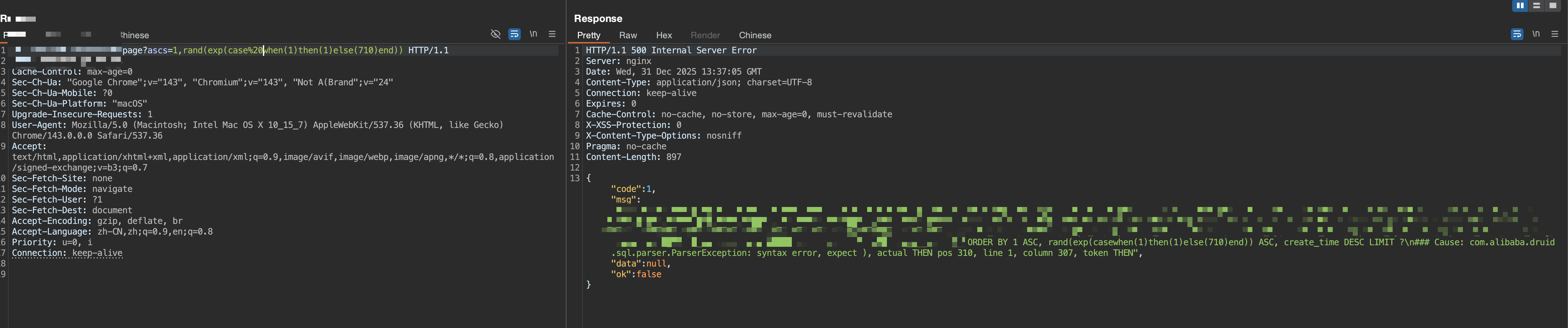Click the HTTP/1.1 500 Internal Server Error line
Image resolution: width=1568 pixels, height=328 pixels.
click(671, 50)
